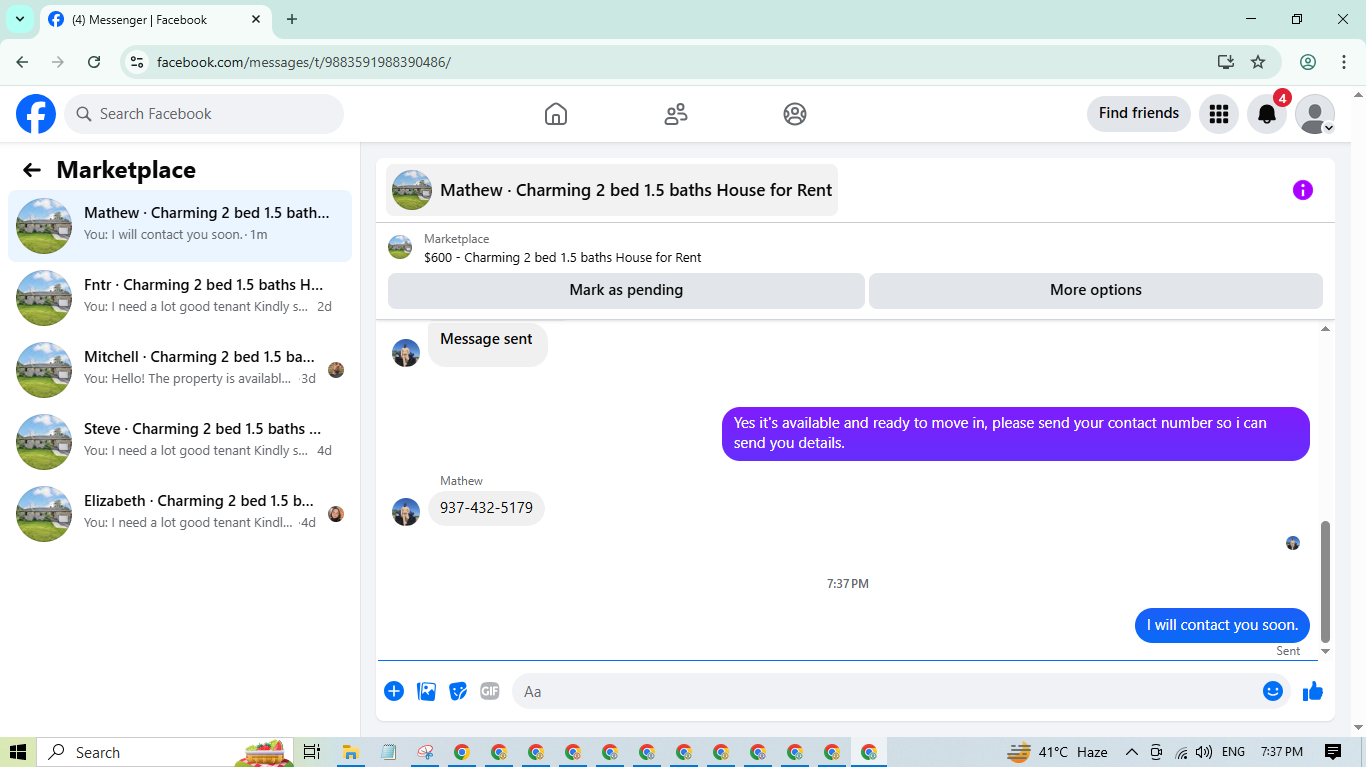
Task: Click the facebook.com address bar URL
Action: pyautogui.click(x=304, y=62)
